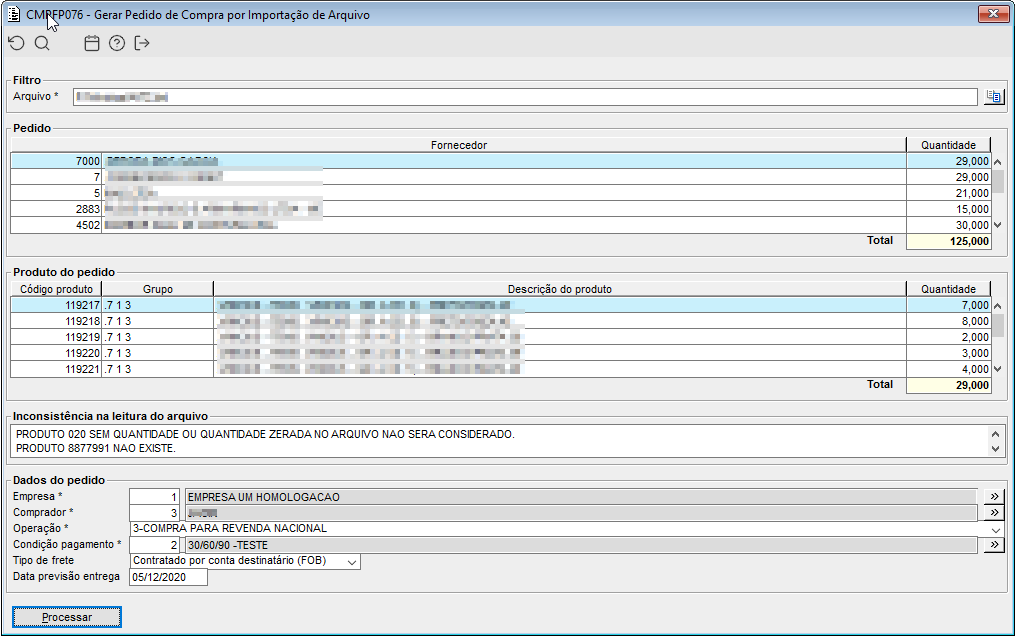Close the CMPFP076 window

pyautogui.click(x=993, y=14)
